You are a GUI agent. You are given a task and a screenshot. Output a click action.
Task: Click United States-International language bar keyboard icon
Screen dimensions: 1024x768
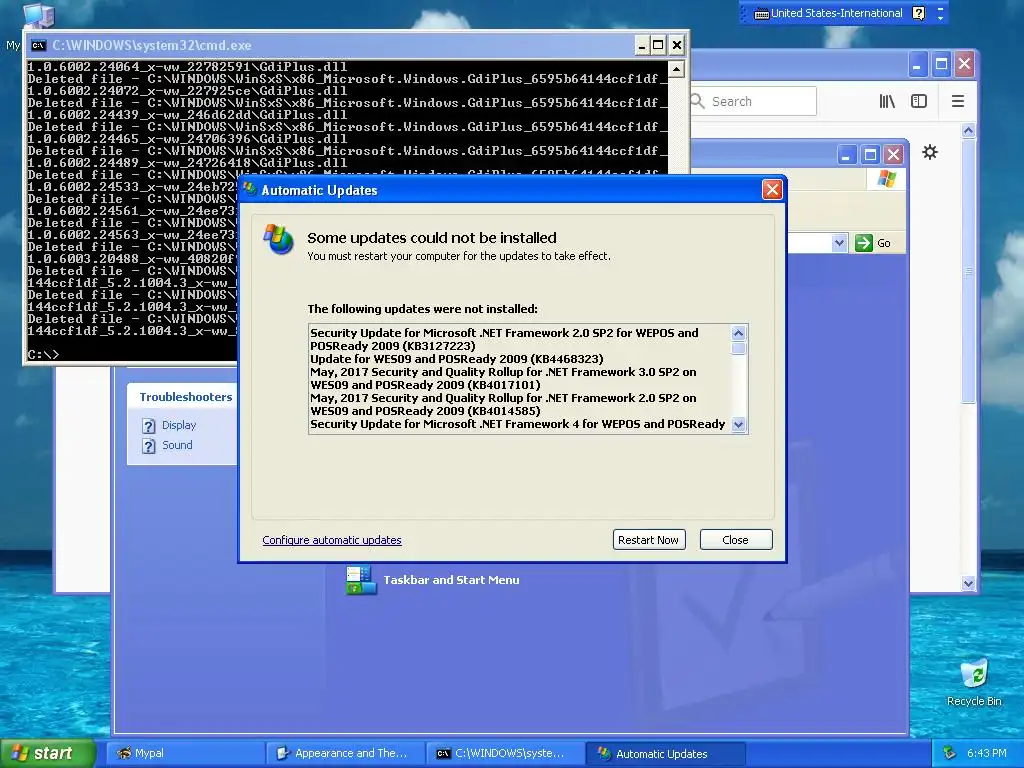761,14
